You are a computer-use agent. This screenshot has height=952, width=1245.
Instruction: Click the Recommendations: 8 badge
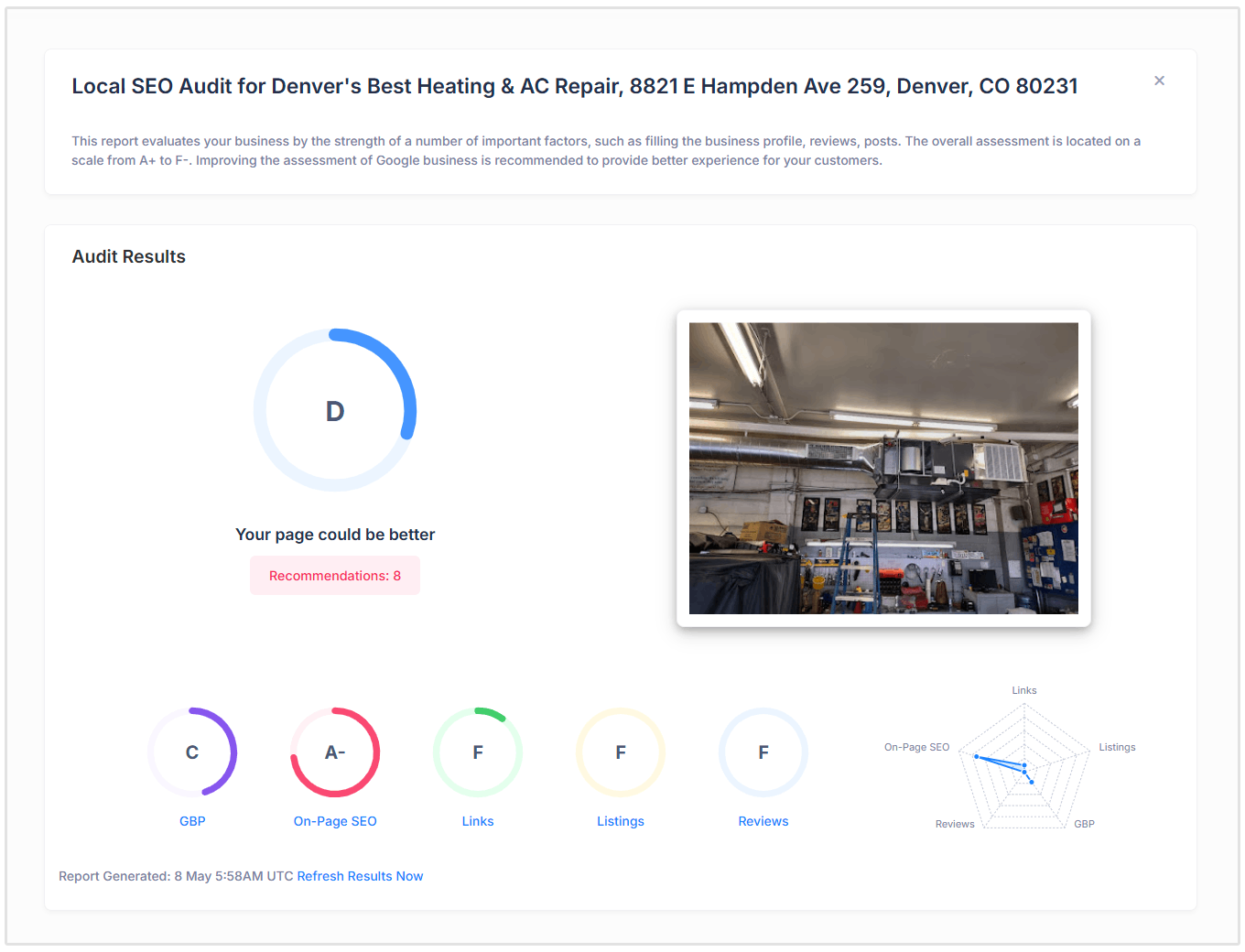pos(335,576)
